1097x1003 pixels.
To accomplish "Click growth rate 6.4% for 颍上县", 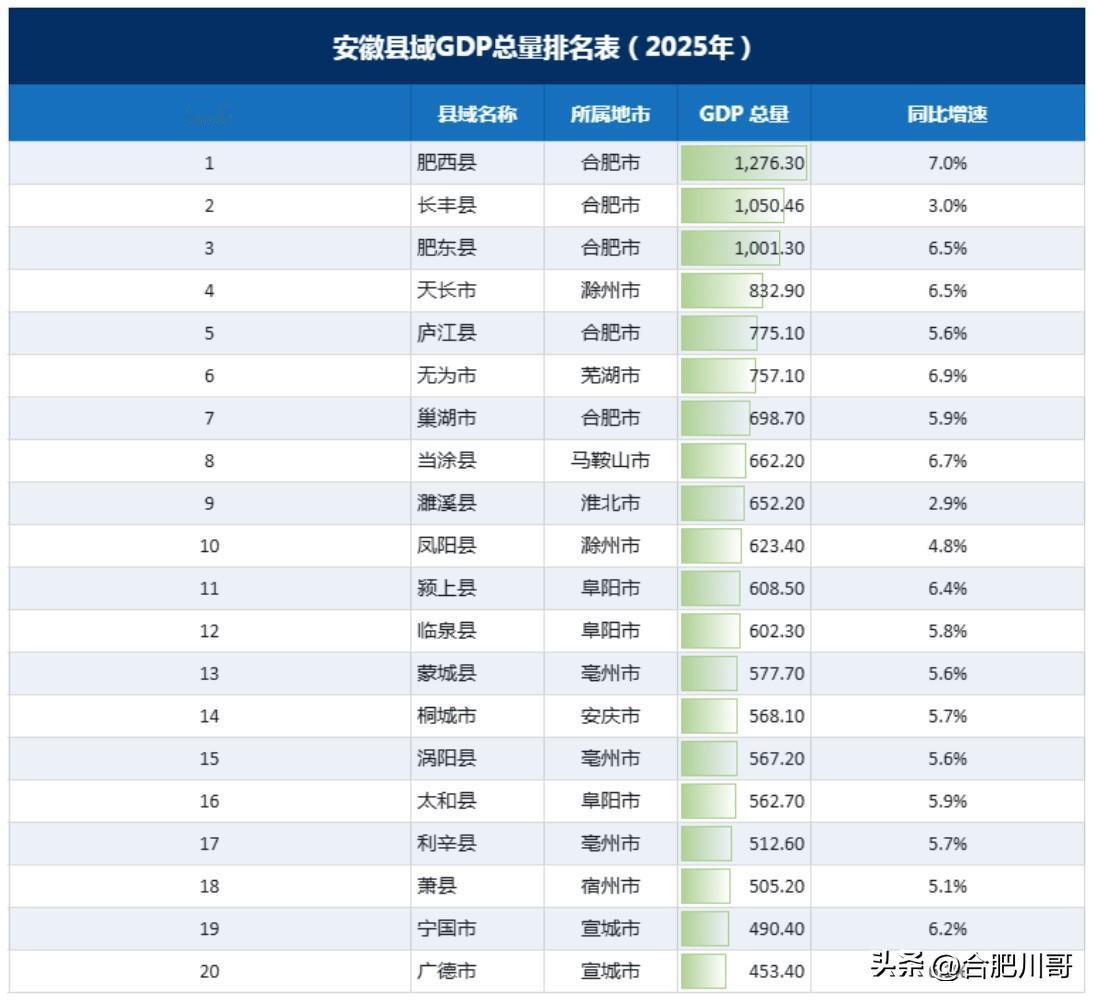I will (x=947, y=588).
